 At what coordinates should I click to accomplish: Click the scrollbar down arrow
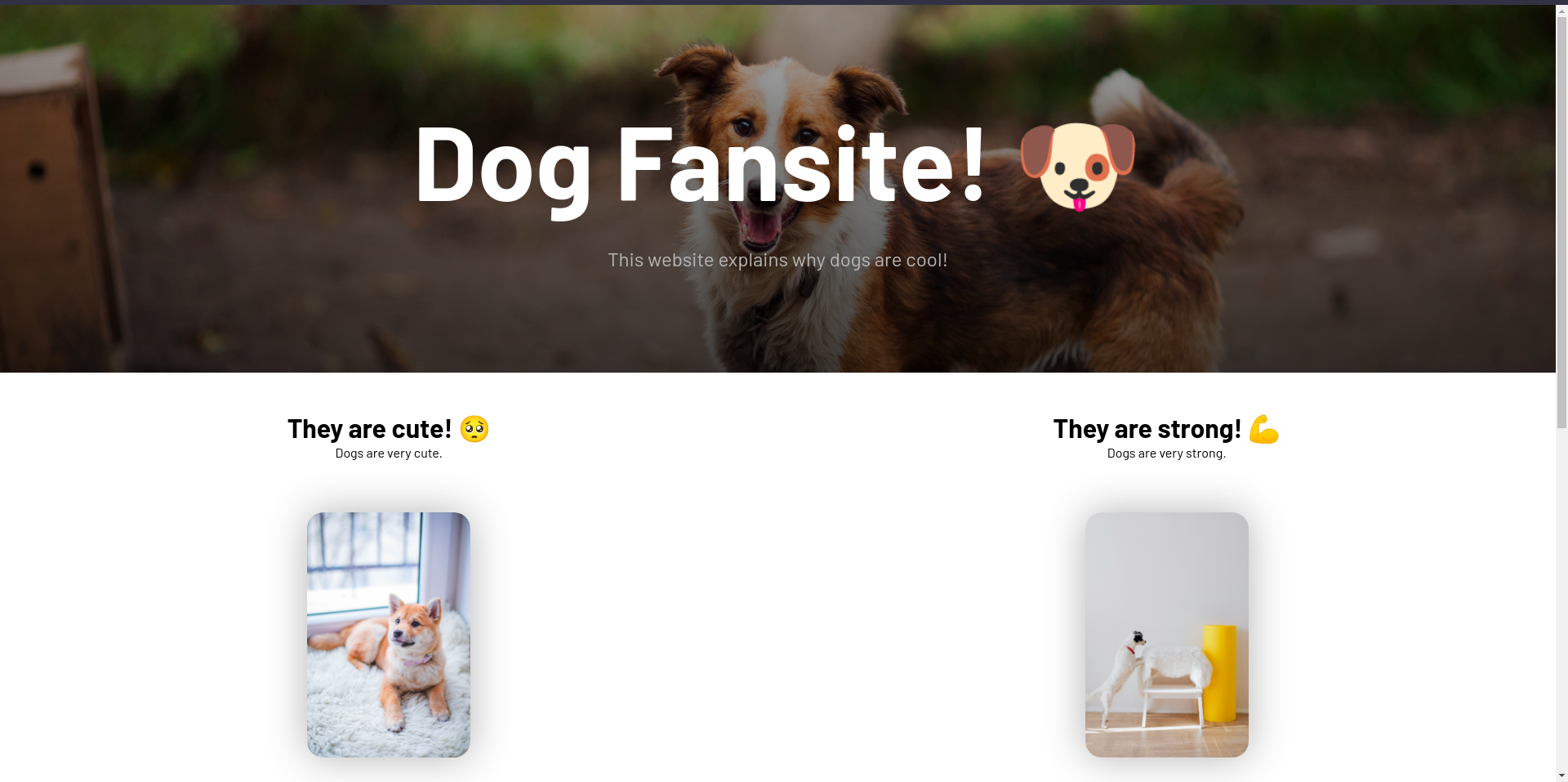point(1561,775)
